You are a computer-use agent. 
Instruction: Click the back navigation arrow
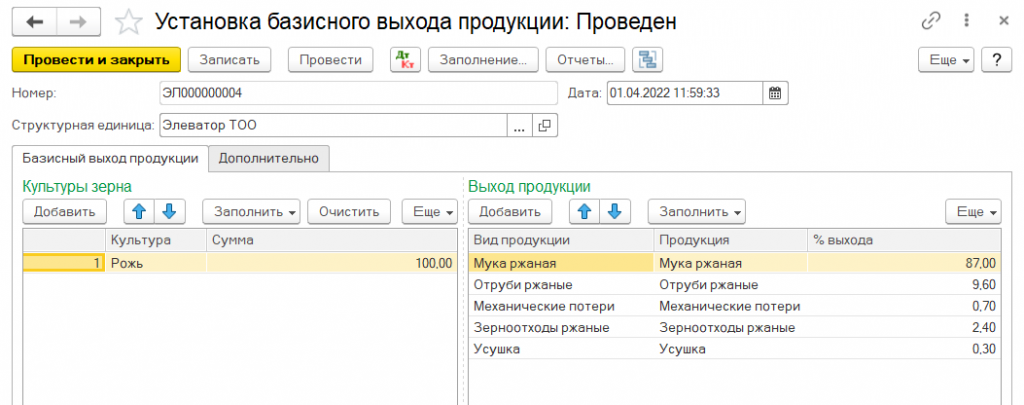[x=33, y=21]
